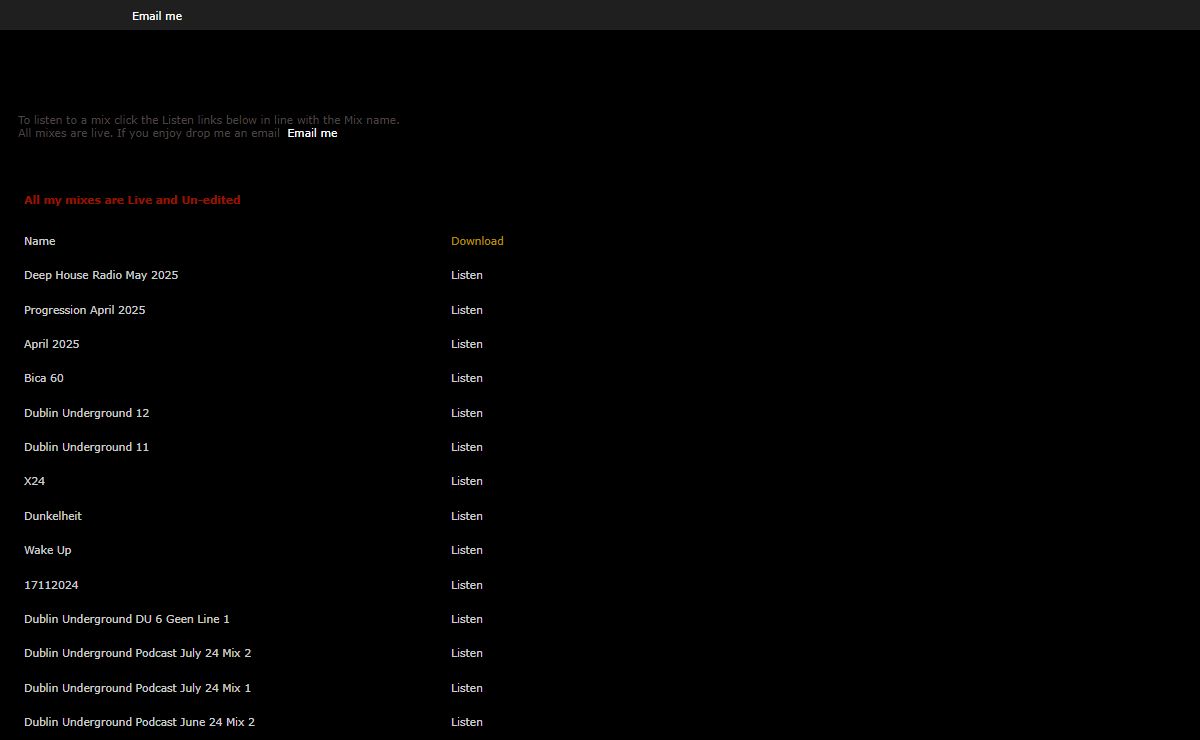The width and height of the screenshot is (1200, 740).
Task: Click the Email me link after the intro text
Action: click(x=312, y=133)
